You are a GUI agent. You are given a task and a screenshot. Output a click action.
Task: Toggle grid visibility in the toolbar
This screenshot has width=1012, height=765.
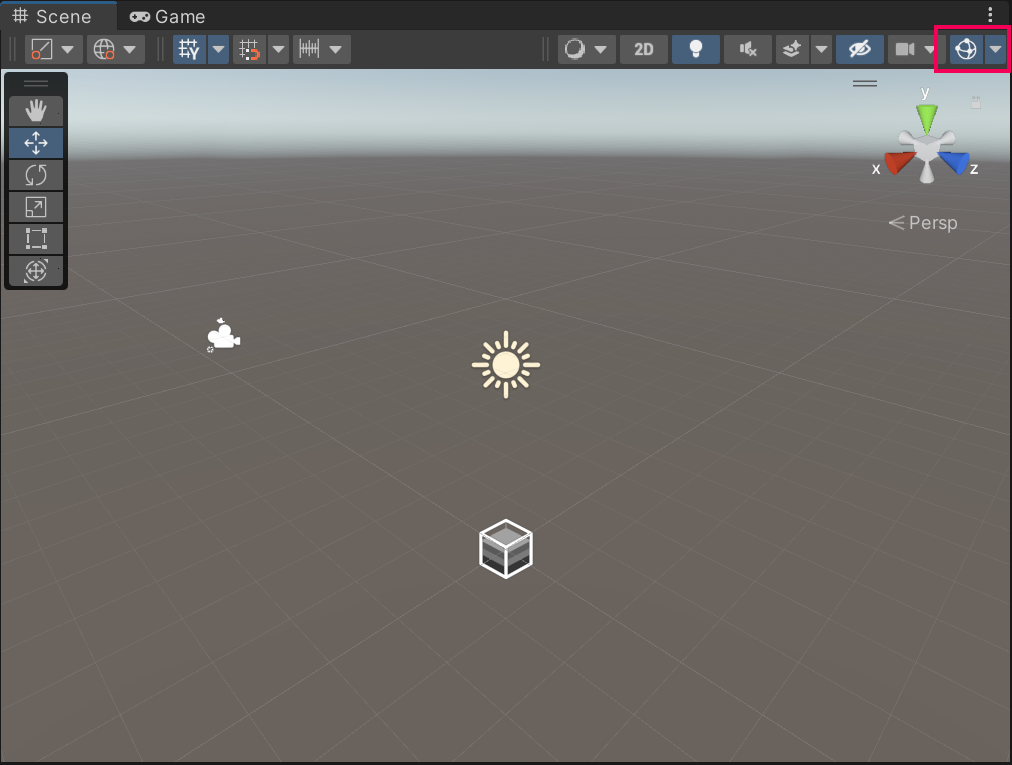pos(189,49)
